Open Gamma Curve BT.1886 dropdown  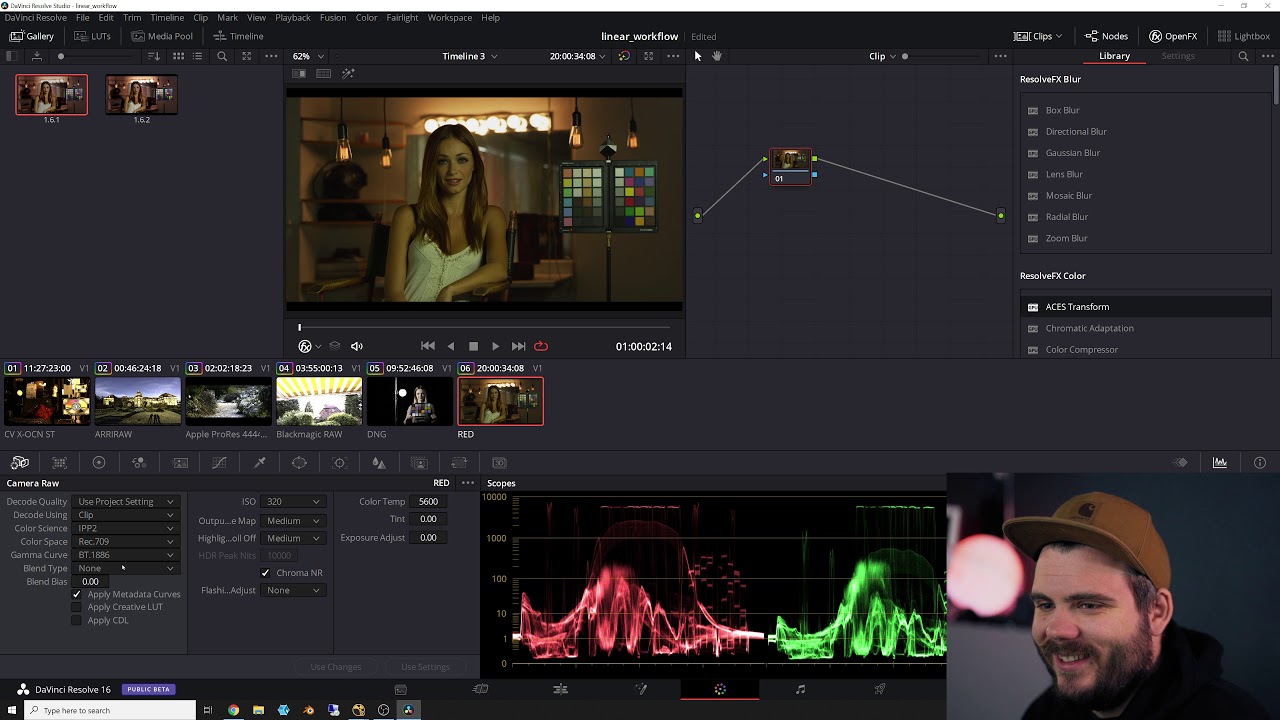[125, 555]
